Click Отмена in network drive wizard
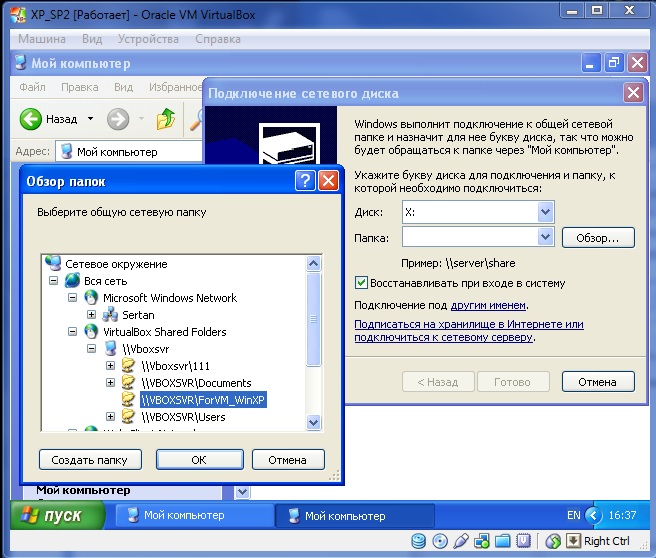Screen dimensions: 656x558 coord(598,381)
